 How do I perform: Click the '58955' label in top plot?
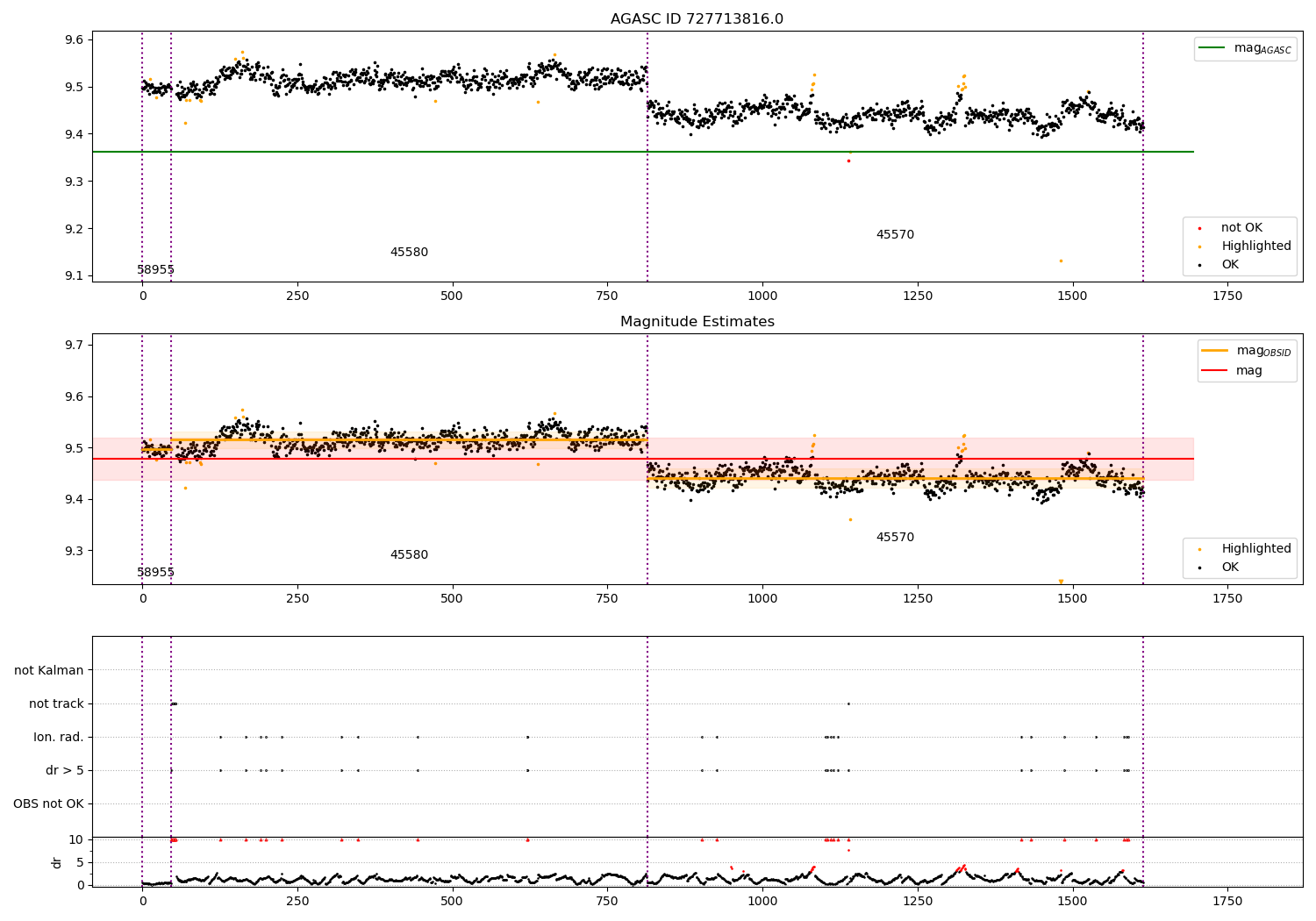pos(155,270)
